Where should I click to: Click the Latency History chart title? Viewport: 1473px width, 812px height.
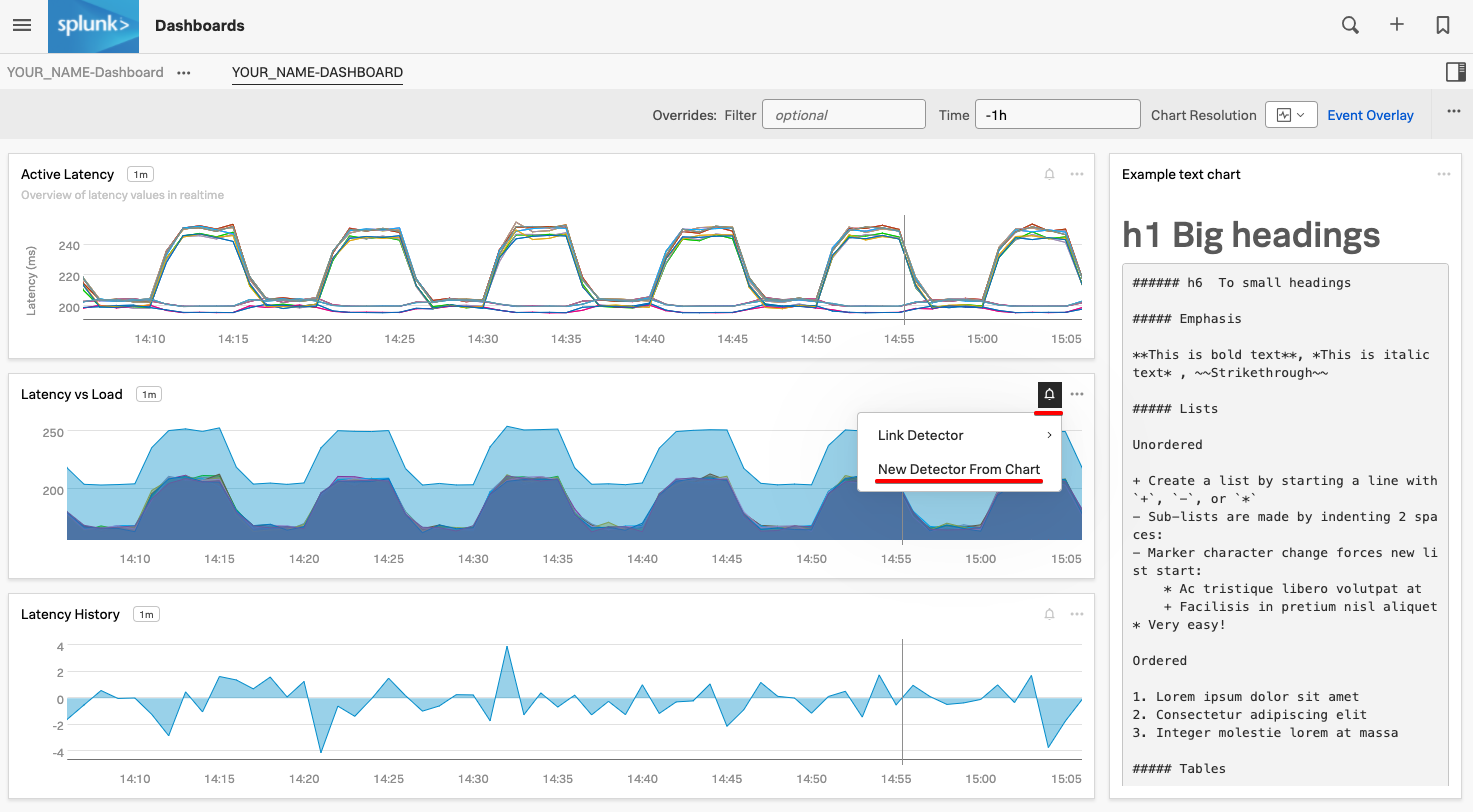click(x=70, y=614)
